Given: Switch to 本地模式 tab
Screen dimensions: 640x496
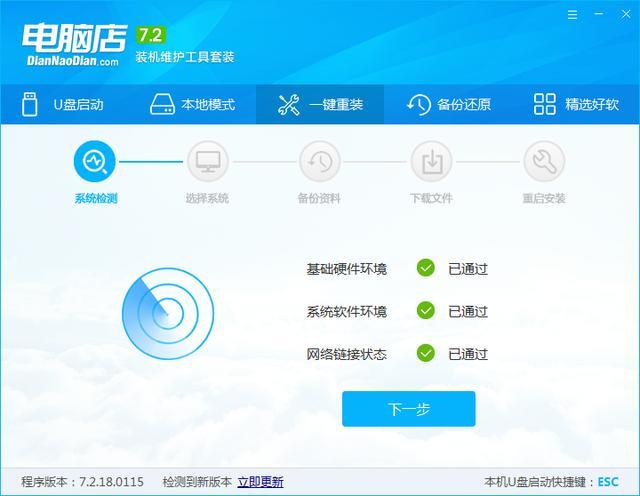Looking at the screenshot, I should pyautogui.click(x=192, y=105).
